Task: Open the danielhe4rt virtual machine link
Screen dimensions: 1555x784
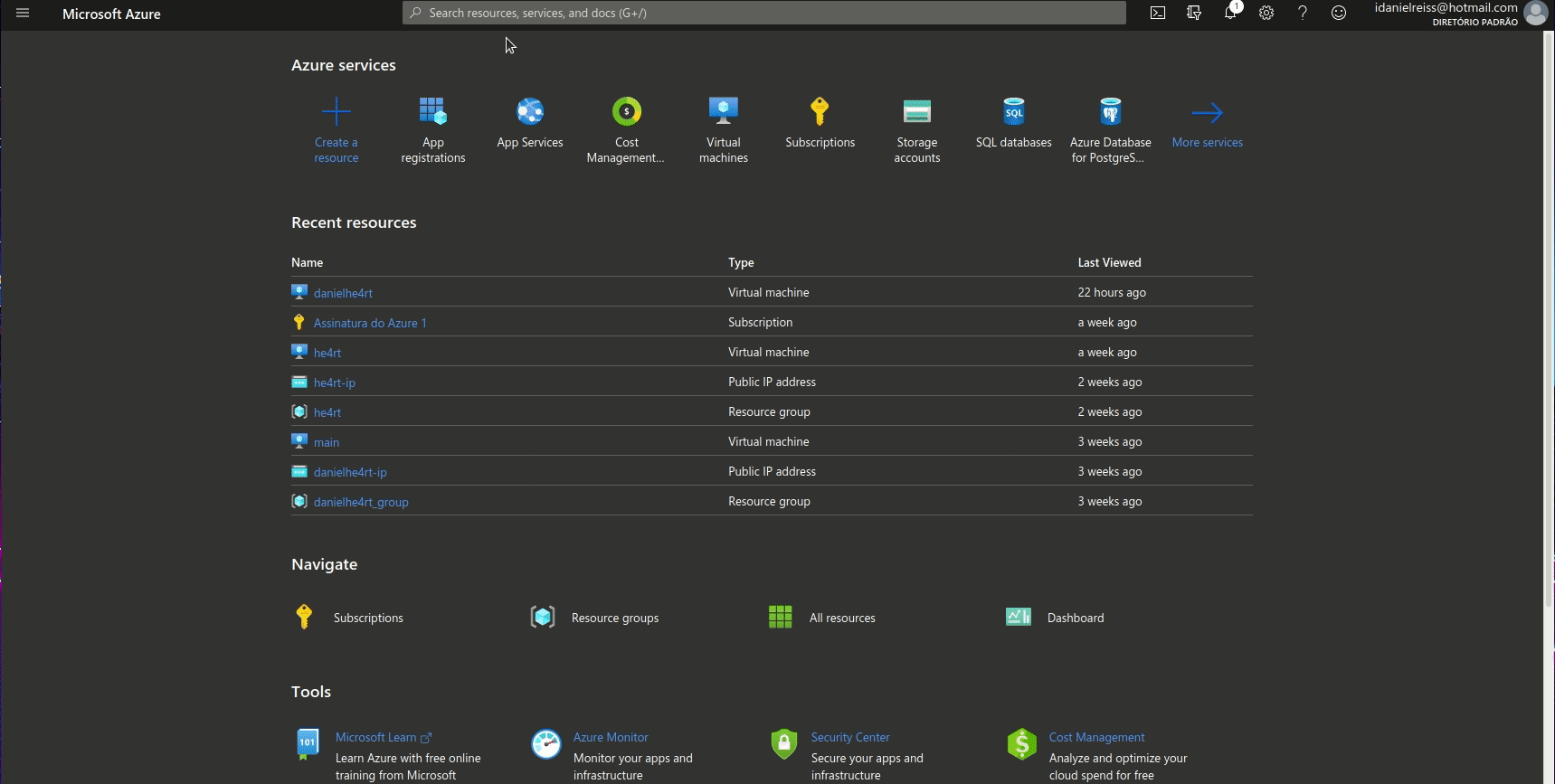Action: click(x=343, y=293)
